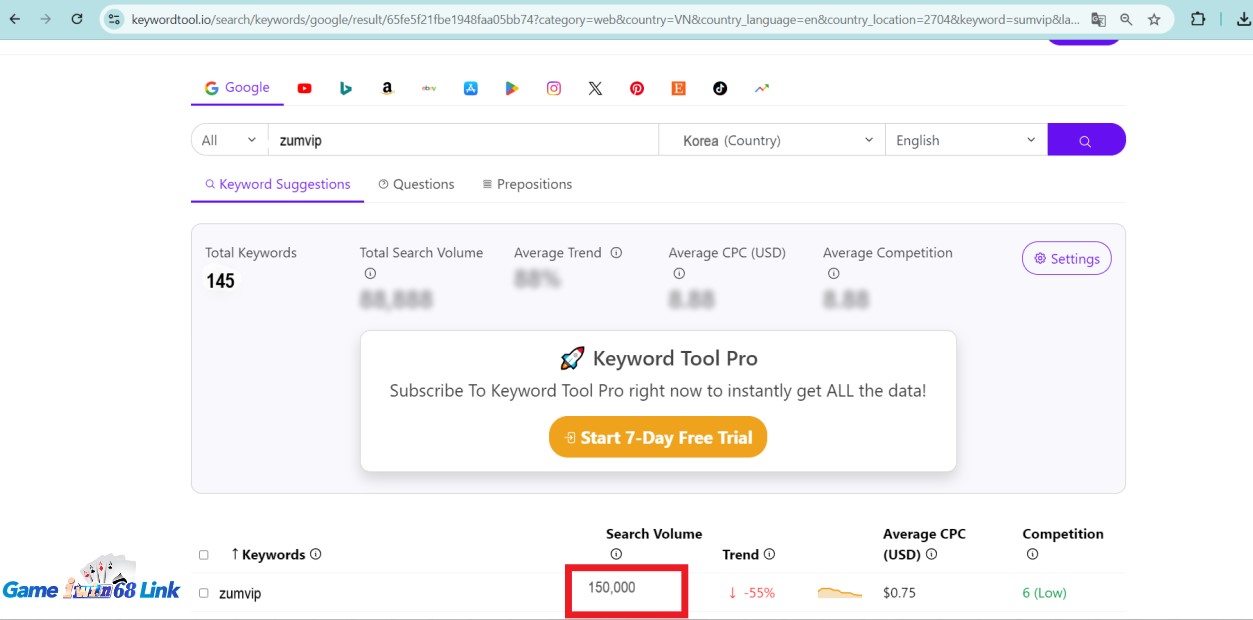The width and height of the screenshot is (1253, 620).
Task: Open Instagram keyword research
Action: click(x=552, y=88)
